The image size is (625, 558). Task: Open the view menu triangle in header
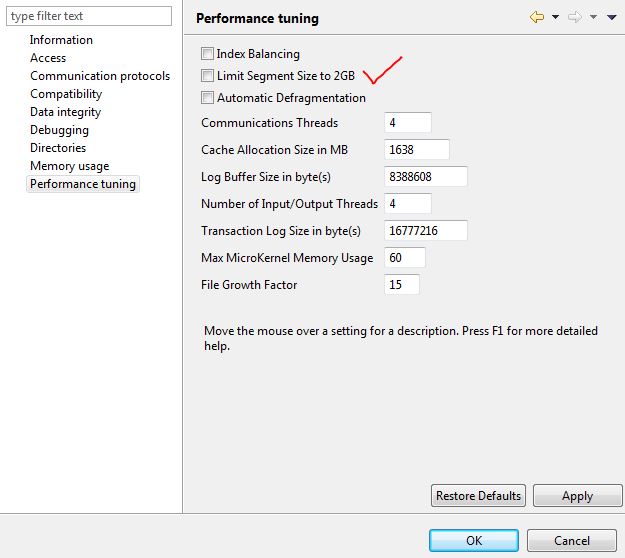point(611,18)
